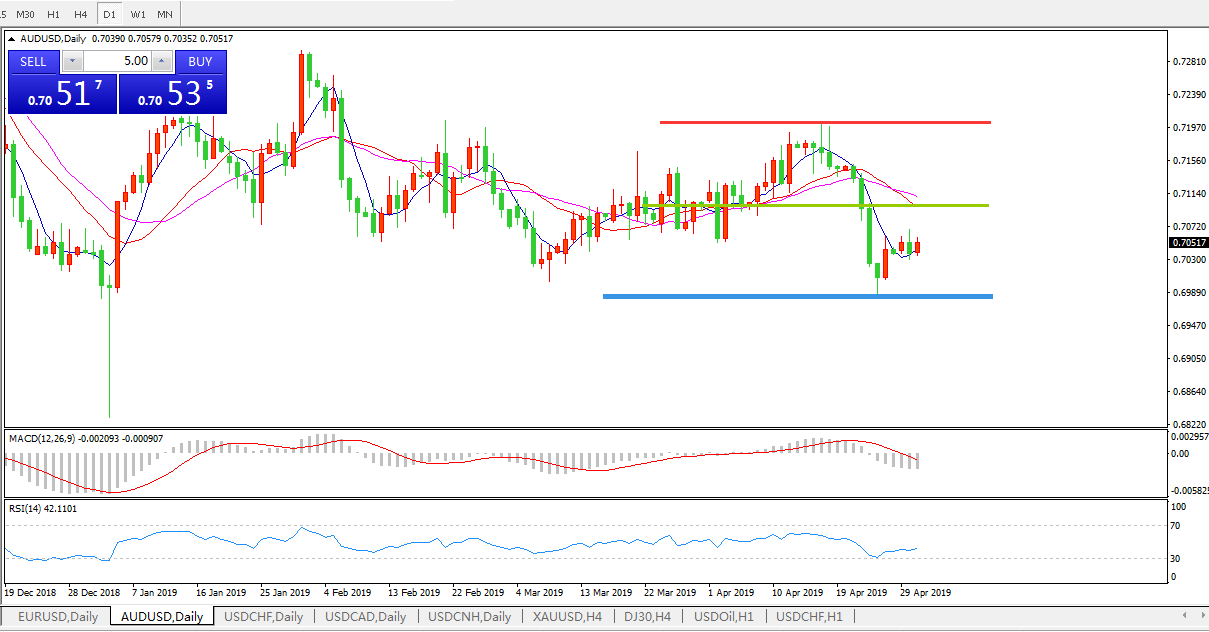Open the USDOil,H1 chart tab

pos(724,617)
